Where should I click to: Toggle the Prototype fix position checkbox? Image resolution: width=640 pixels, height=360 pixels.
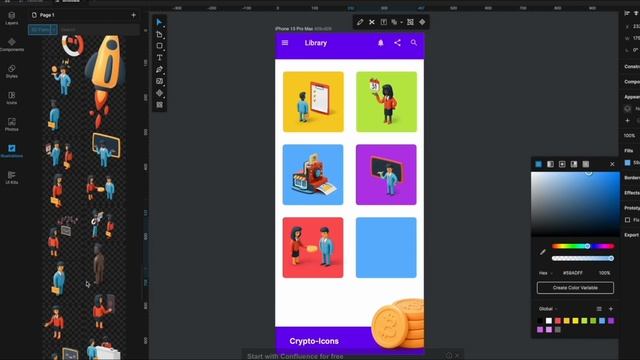coord(627,220)
